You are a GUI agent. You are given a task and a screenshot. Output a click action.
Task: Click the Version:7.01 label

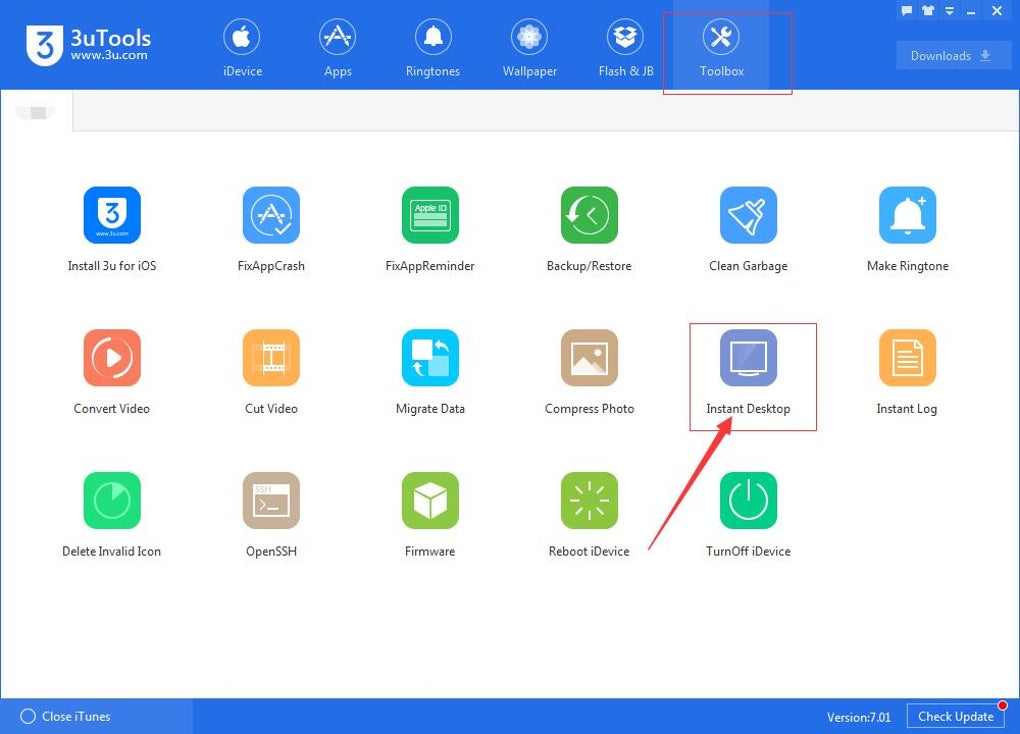[859, 717]
